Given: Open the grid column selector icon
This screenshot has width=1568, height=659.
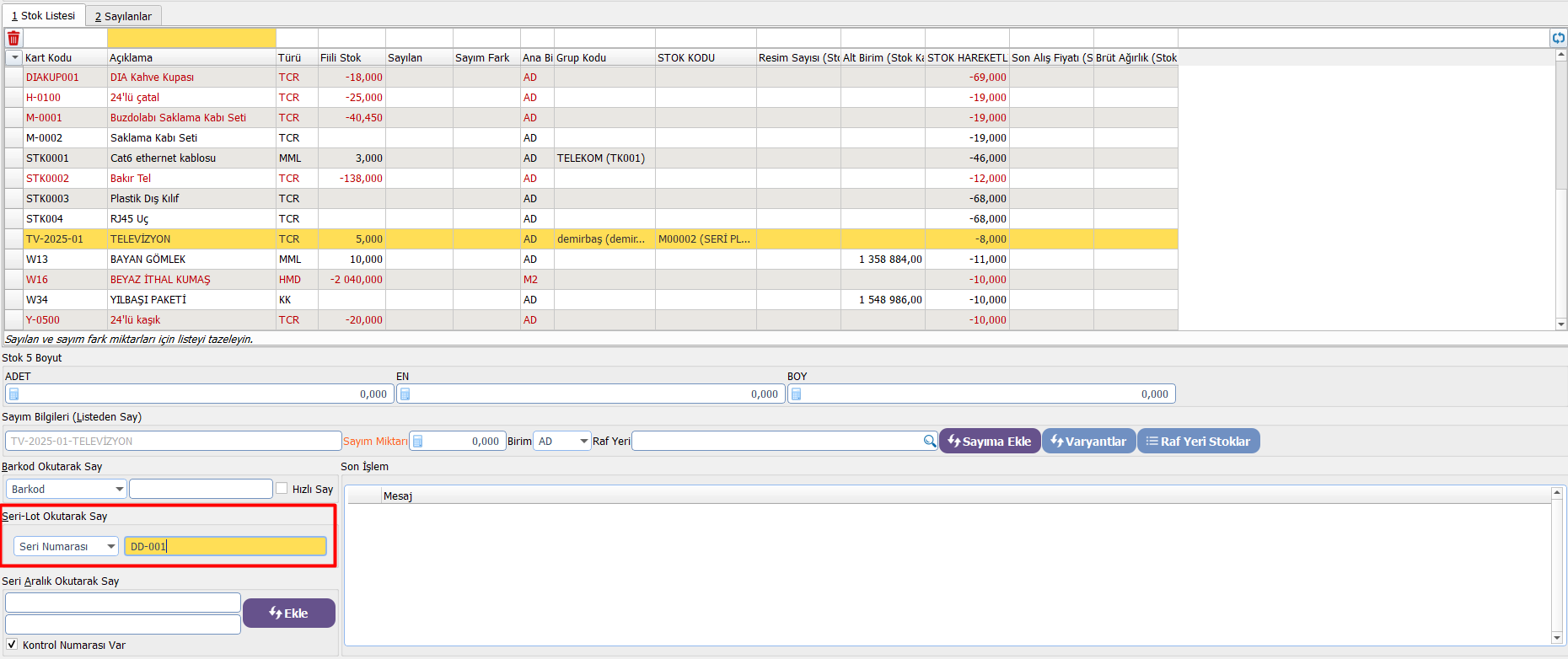Looking at the screenshot, I should click(x=13, y=57).
